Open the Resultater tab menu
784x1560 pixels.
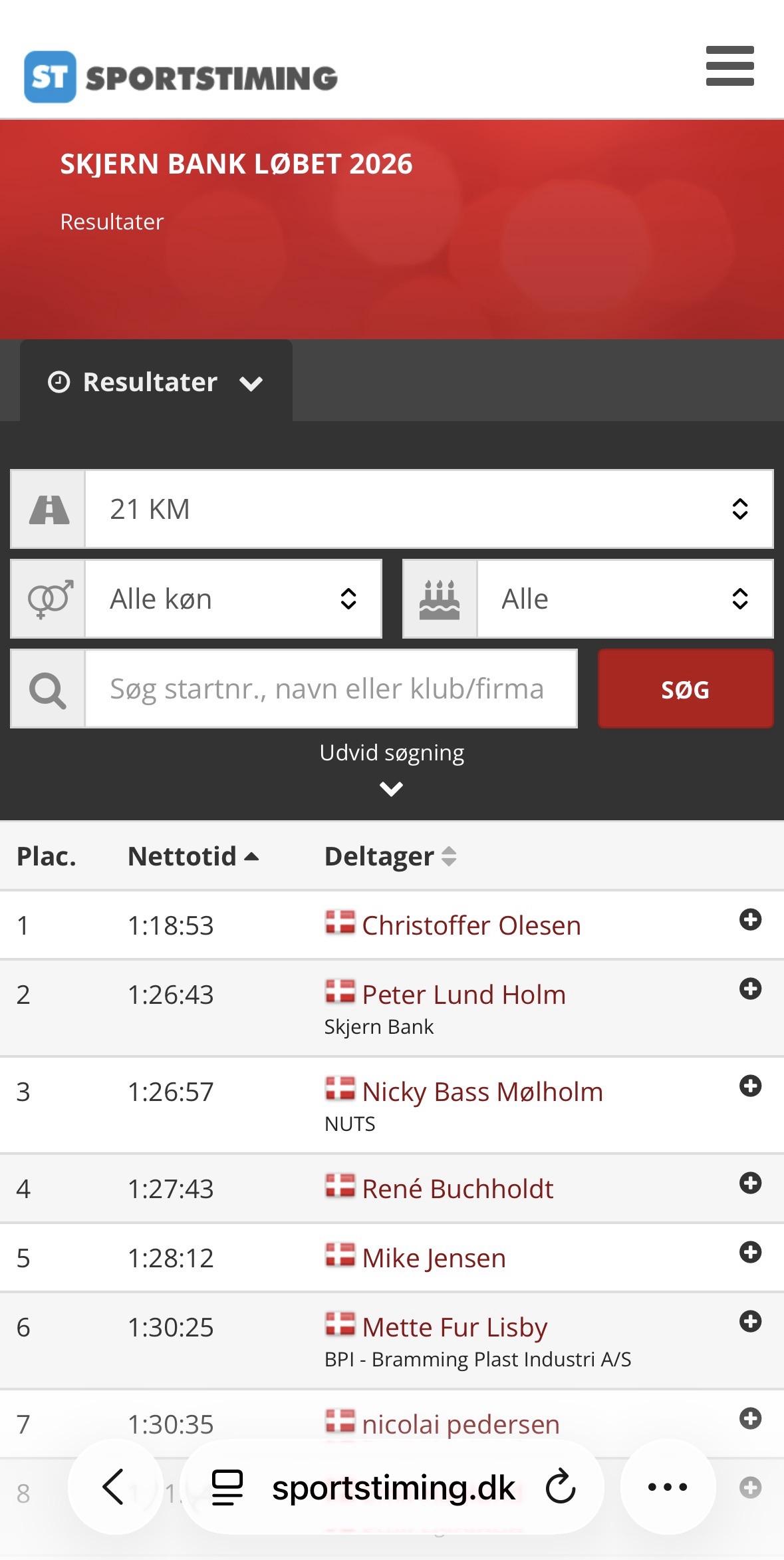click(156, 383)
